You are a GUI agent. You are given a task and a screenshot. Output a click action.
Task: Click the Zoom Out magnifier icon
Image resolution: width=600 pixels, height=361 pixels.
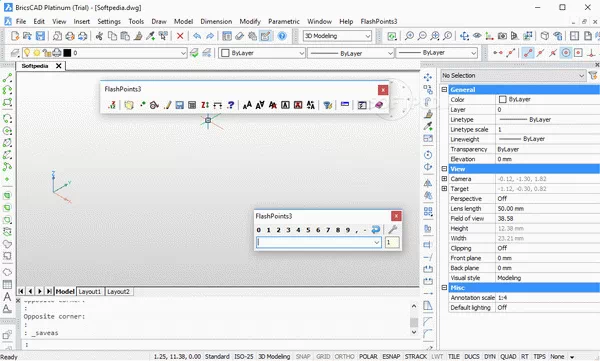422,36
